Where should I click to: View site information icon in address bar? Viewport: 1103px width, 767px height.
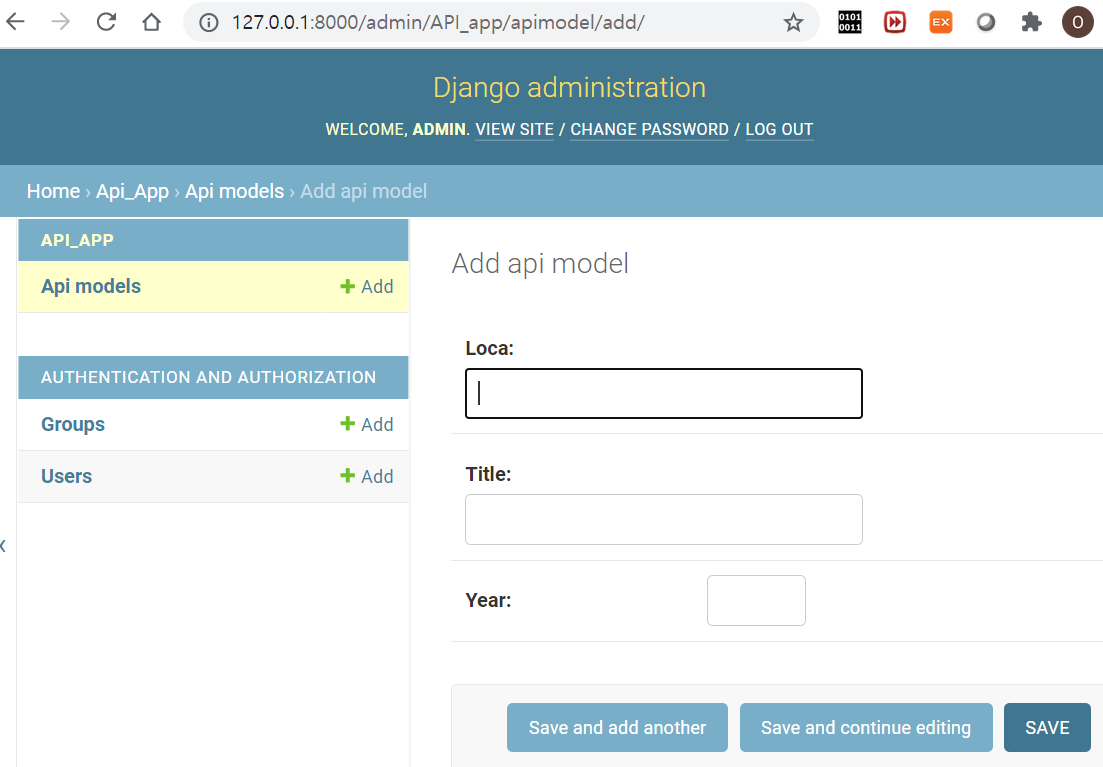pyautogui.click(x=208, y=23)
